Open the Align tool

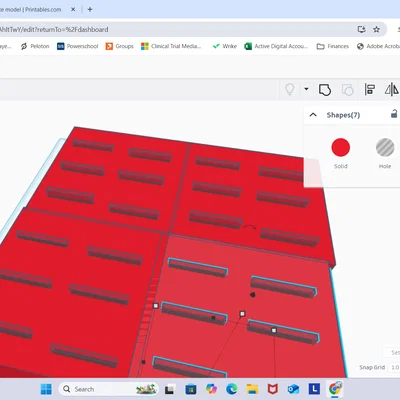click(x=370, y=89)
